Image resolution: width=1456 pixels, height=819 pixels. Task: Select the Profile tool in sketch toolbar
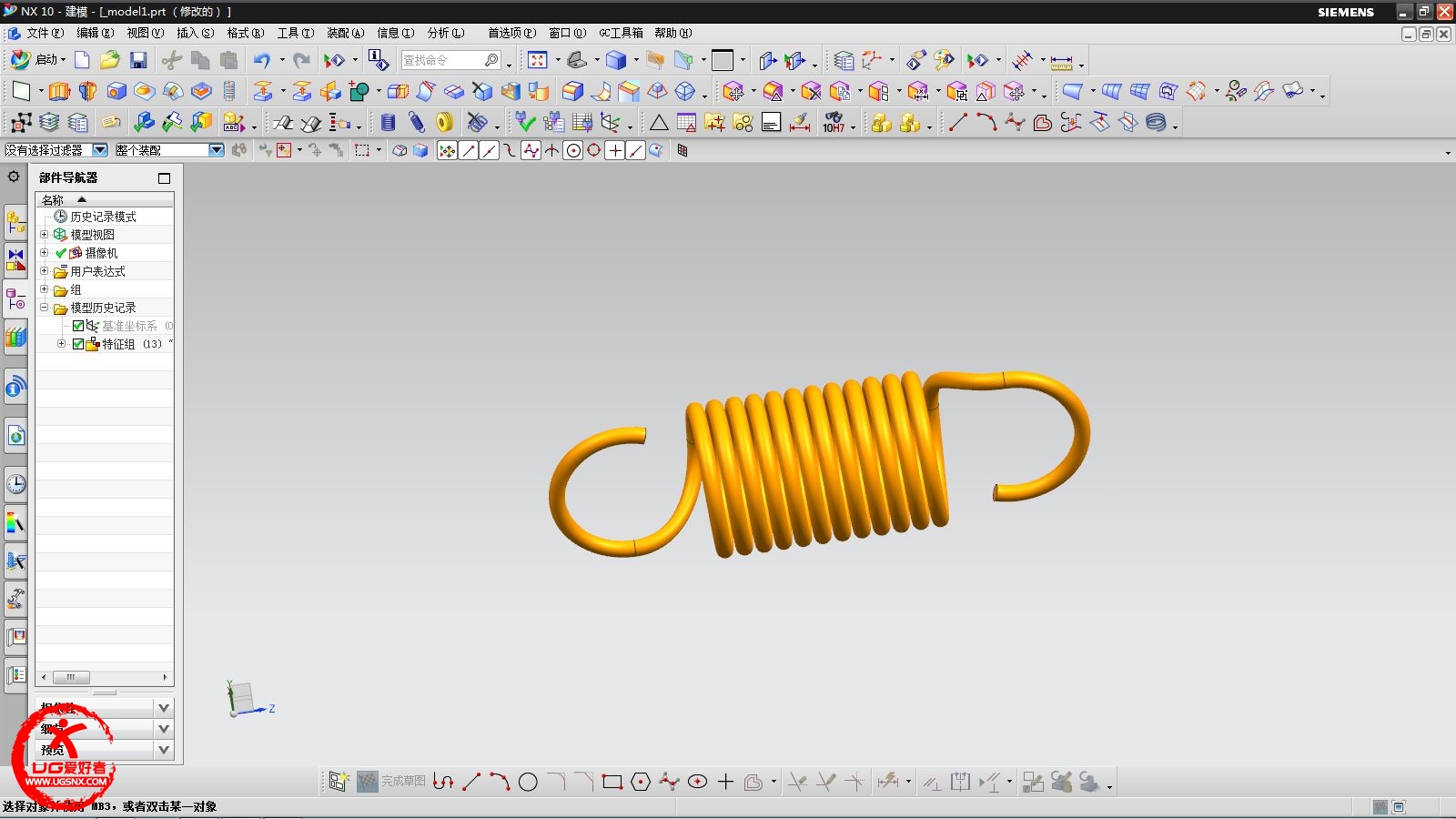point(443,782)
